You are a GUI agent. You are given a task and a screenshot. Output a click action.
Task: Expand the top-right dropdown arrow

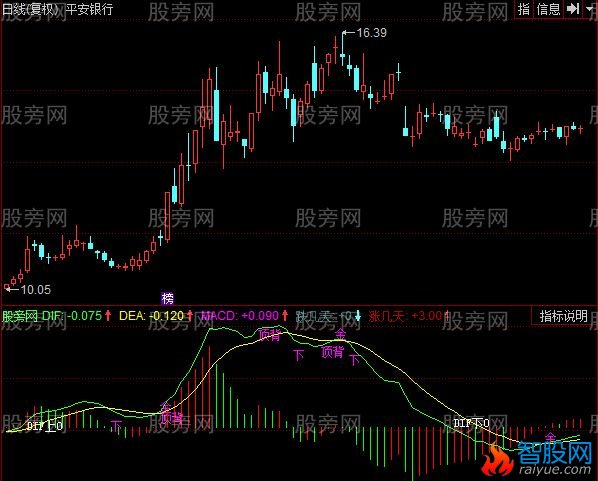pyautogui.click(x=590, y=8)
